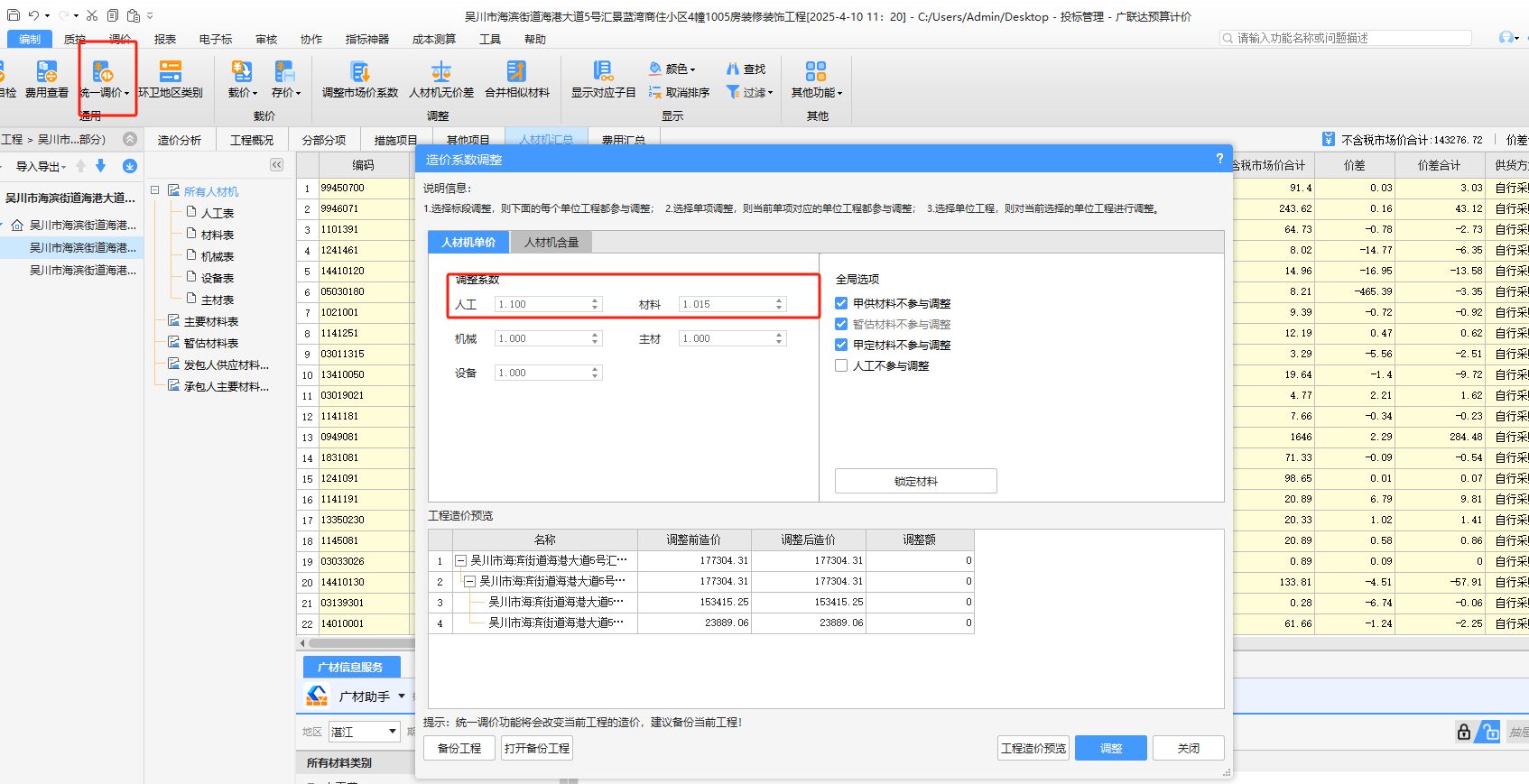Click the user avatar icon at top right
This screenshot has width=1529, height=784.
pos(1506,37)
